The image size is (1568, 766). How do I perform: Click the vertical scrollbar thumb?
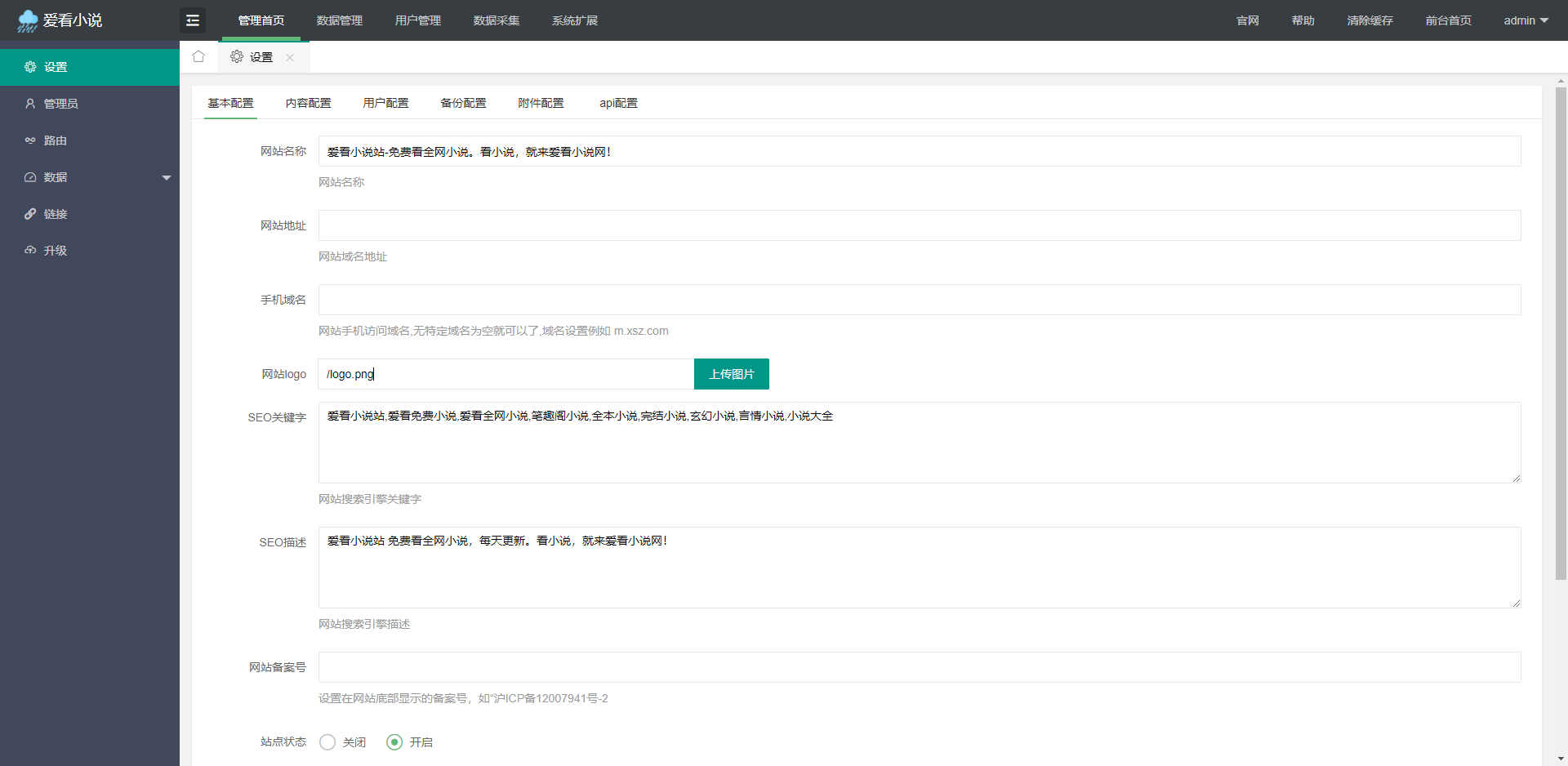[x=1561, y=327]
